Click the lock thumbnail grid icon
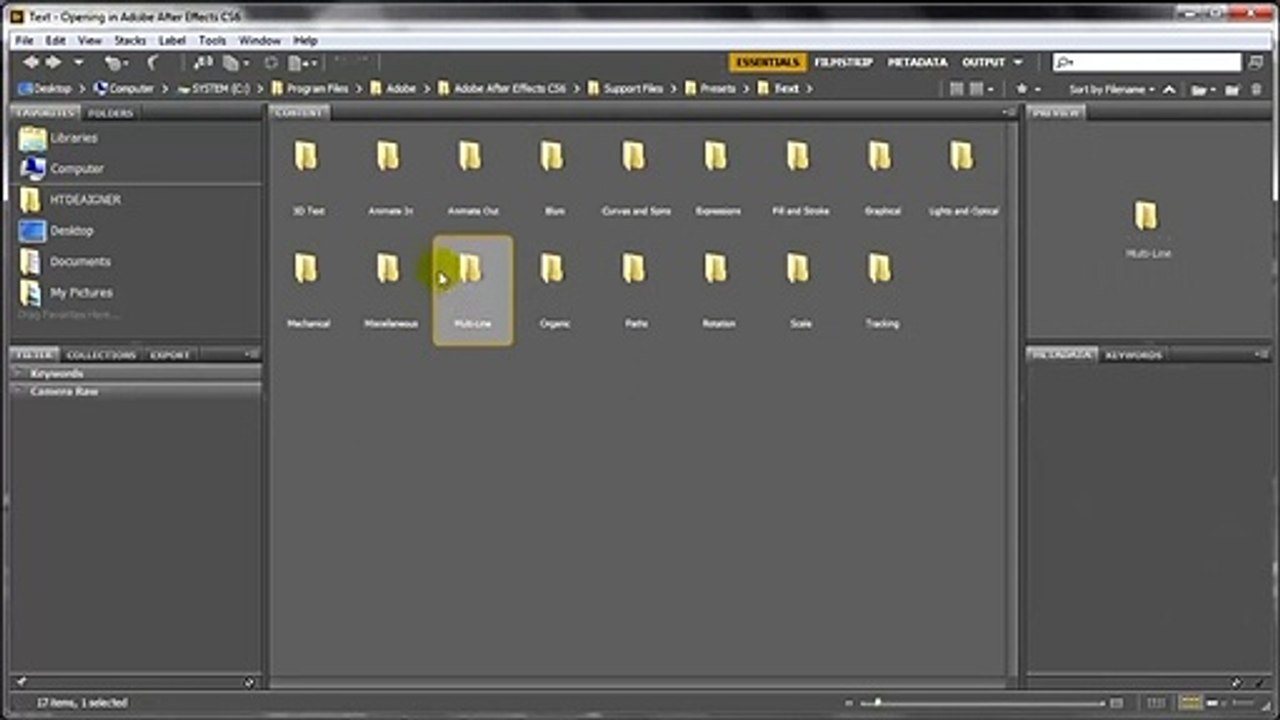Image resolution: width=1280 pixels, height=720 pixels. pyautogui.click(x=1157, y=703)
